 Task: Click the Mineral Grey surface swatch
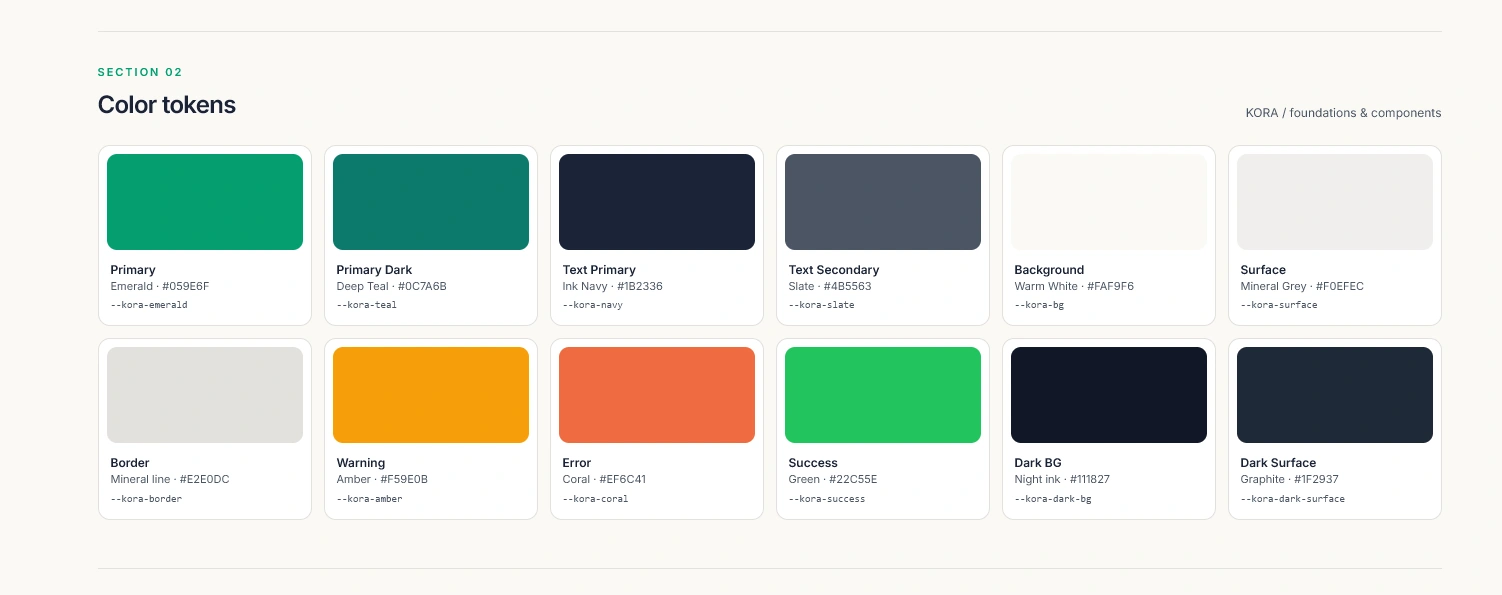1335,202
